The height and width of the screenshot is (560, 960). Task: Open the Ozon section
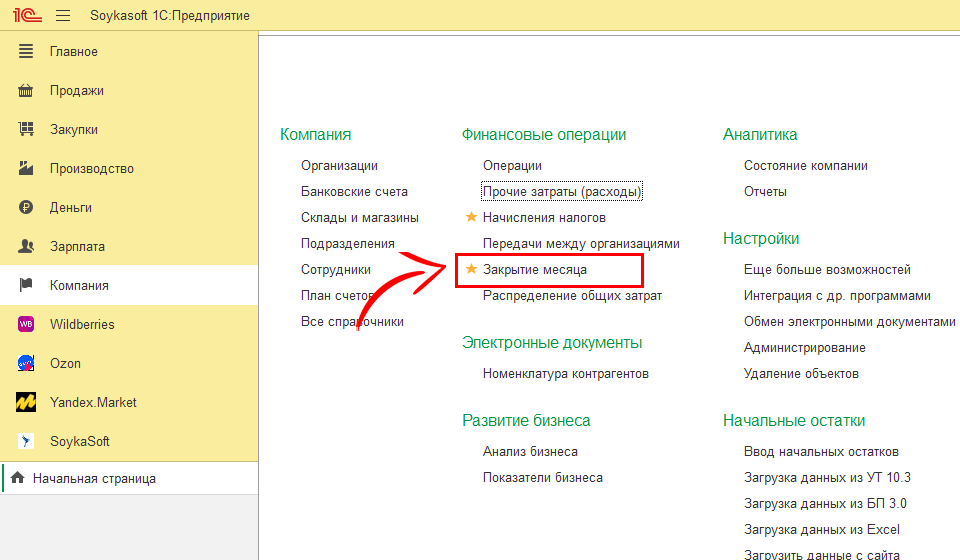tap(66, 364)
